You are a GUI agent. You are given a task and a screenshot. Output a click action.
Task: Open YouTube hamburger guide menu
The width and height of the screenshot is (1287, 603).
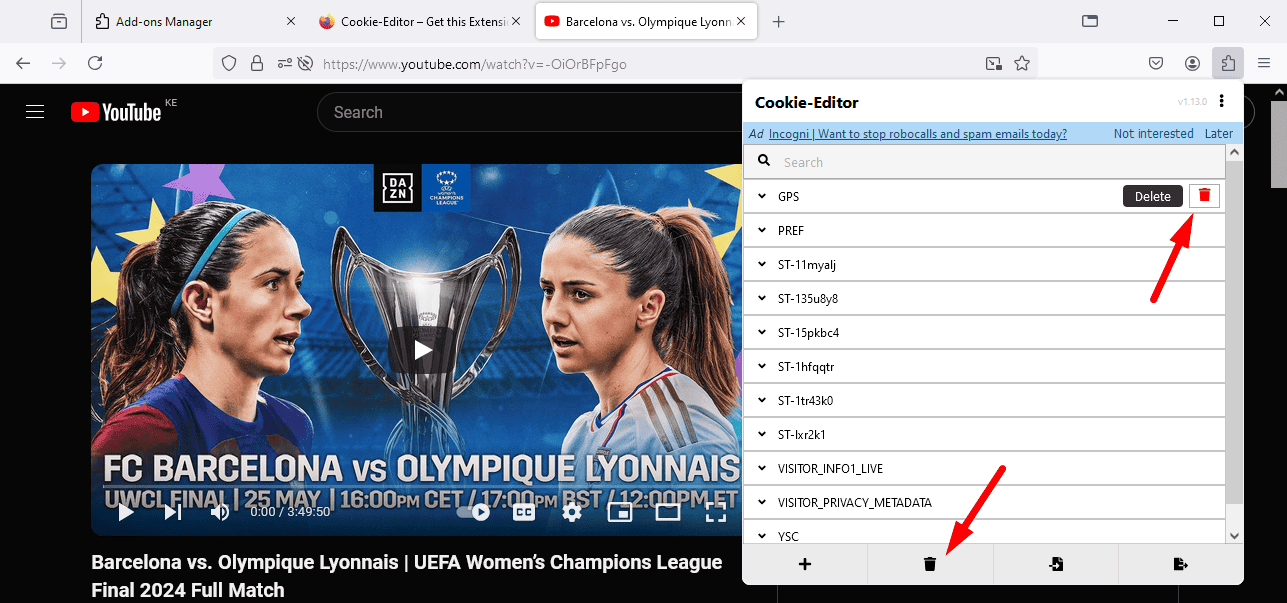[35, 112]
